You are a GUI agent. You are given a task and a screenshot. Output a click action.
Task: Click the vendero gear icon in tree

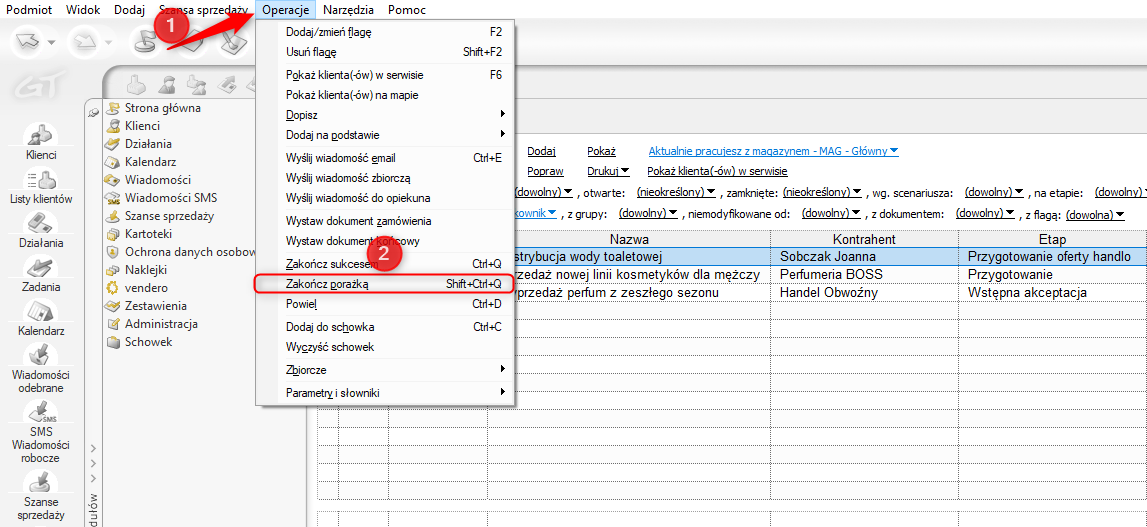[x=113, y=288]
